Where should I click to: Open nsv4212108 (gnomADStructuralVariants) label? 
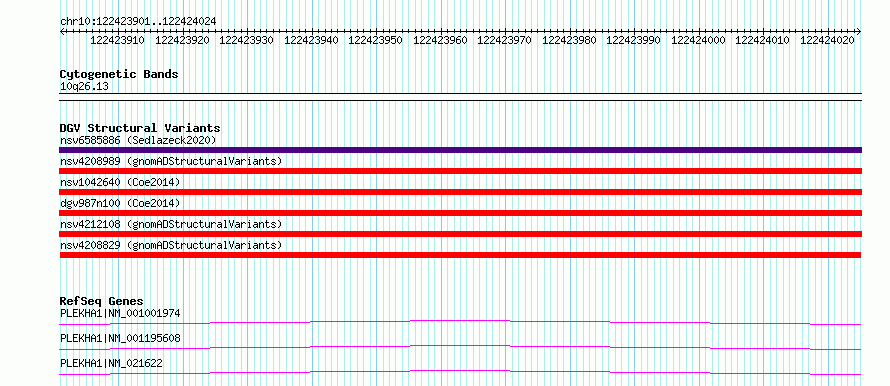pos(171,224)
